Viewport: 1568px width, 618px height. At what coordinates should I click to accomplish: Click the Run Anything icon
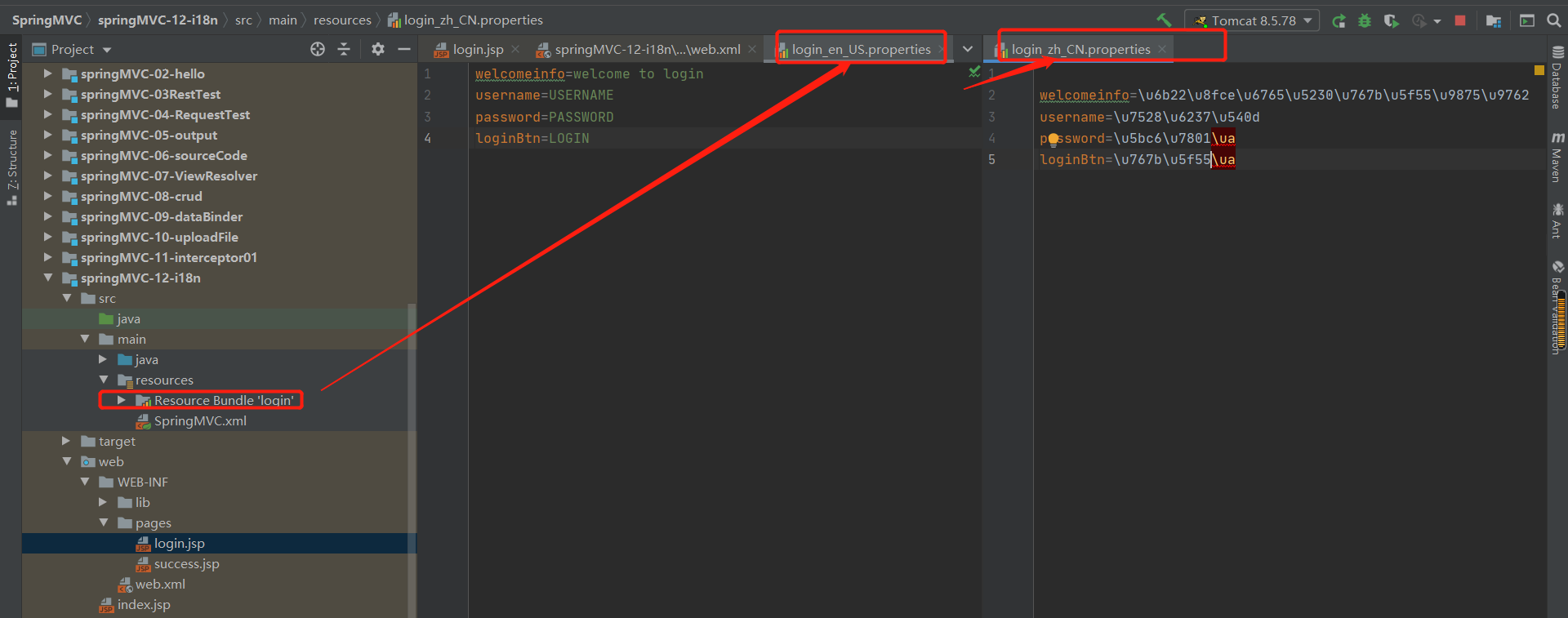click(1527, 20)
